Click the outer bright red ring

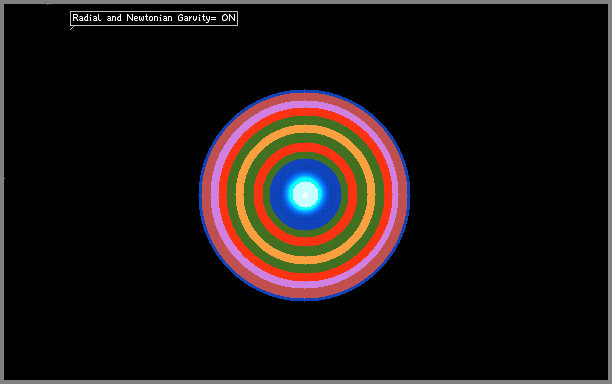305,112
